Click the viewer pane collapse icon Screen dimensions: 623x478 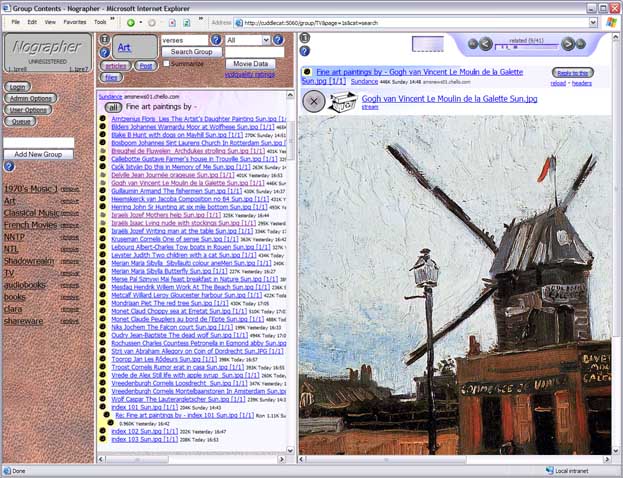pos(304,38)
